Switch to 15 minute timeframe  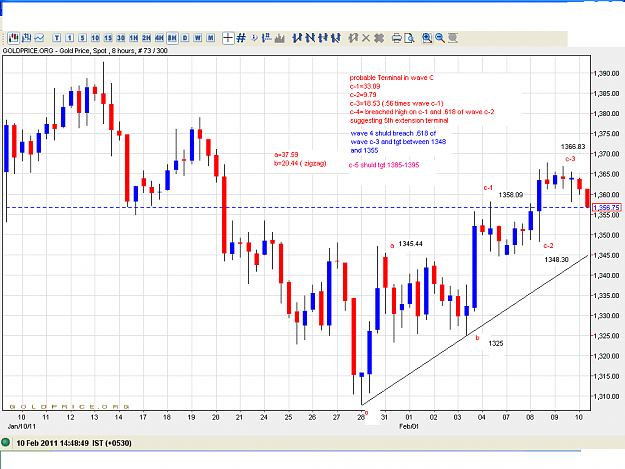point(108,38)
